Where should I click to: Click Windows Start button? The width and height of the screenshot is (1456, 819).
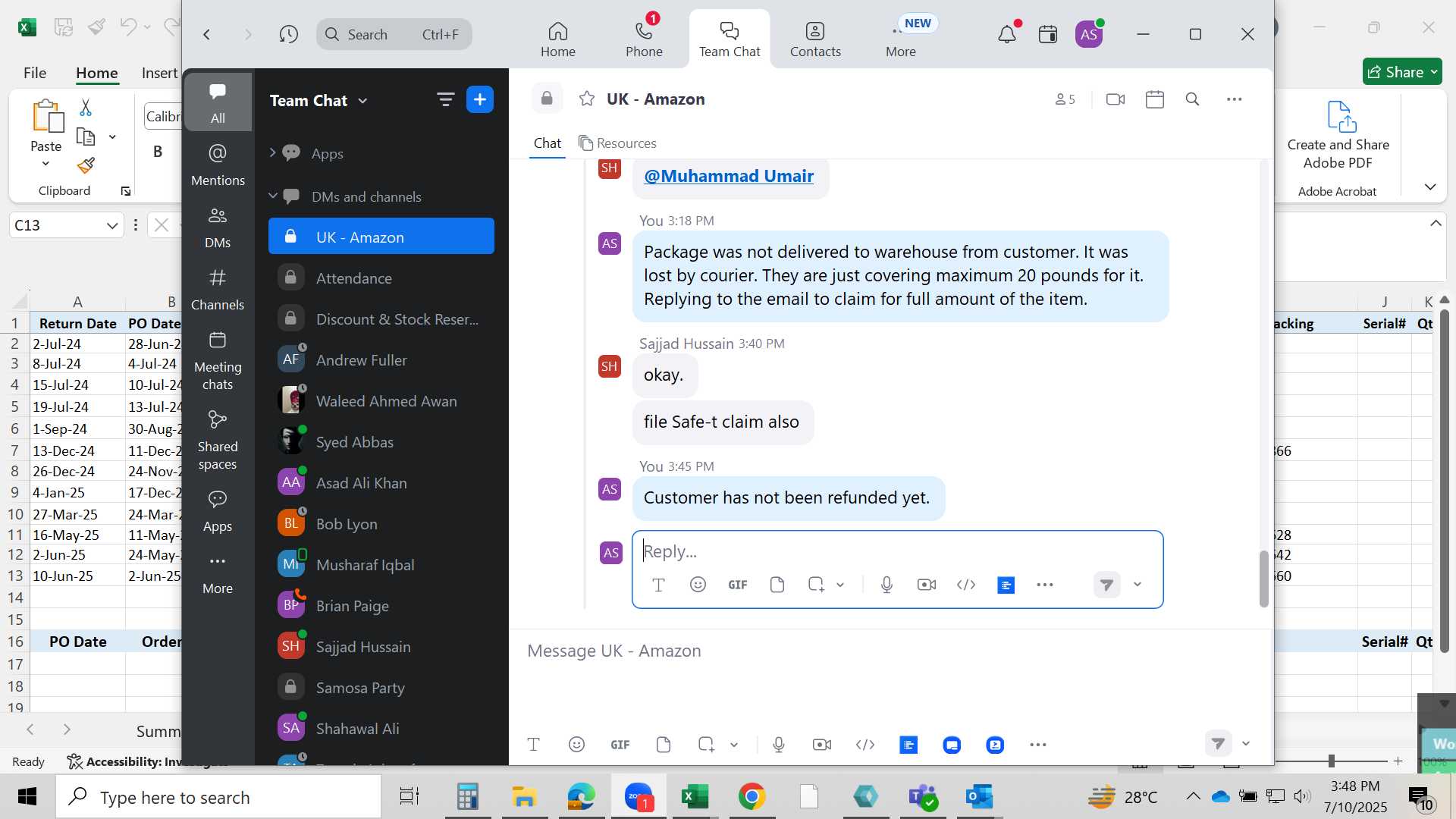[x=27, y=797]
